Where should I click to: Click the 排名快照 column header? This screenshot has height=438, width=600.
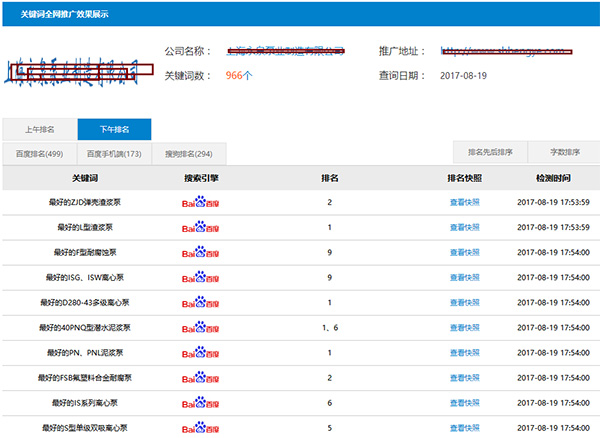(x=465, y=178)
